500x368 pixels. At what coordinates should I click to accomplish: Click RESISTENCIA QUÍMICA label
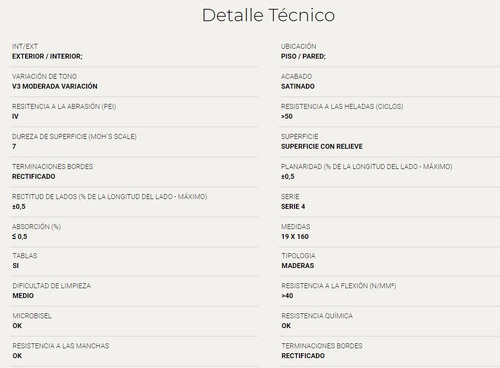(317, 316)
